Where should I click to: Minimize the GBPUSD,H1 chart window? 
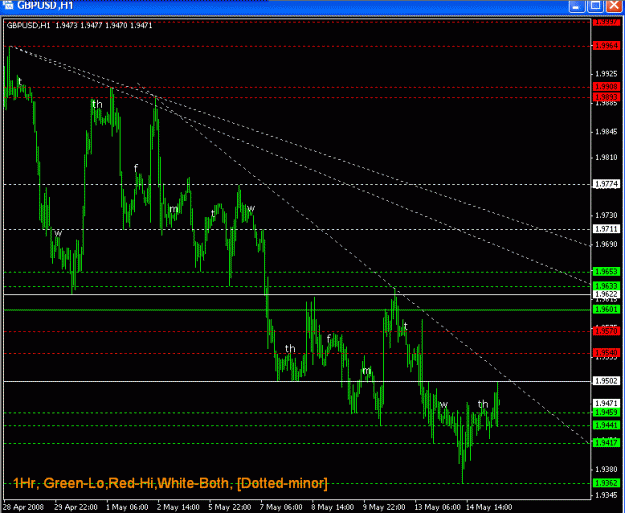click(576, 6)
